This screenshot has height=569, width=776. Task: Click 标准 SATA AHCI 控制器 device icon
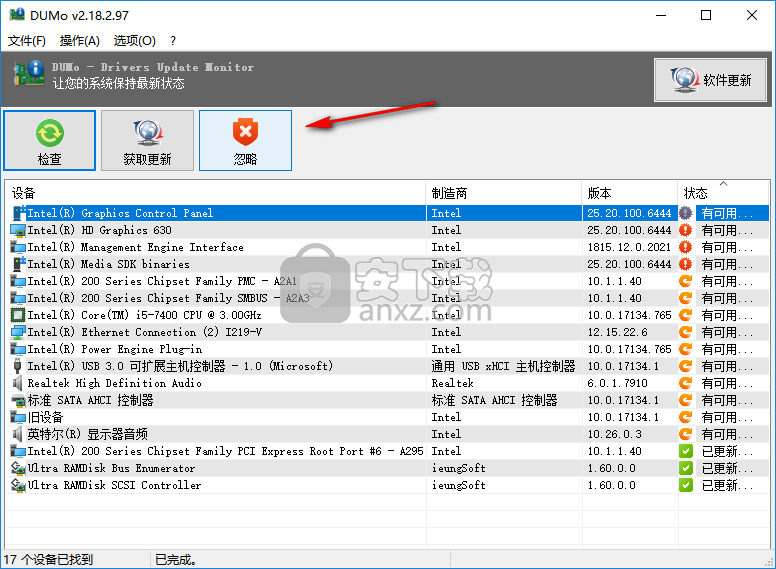pos(18,400)
